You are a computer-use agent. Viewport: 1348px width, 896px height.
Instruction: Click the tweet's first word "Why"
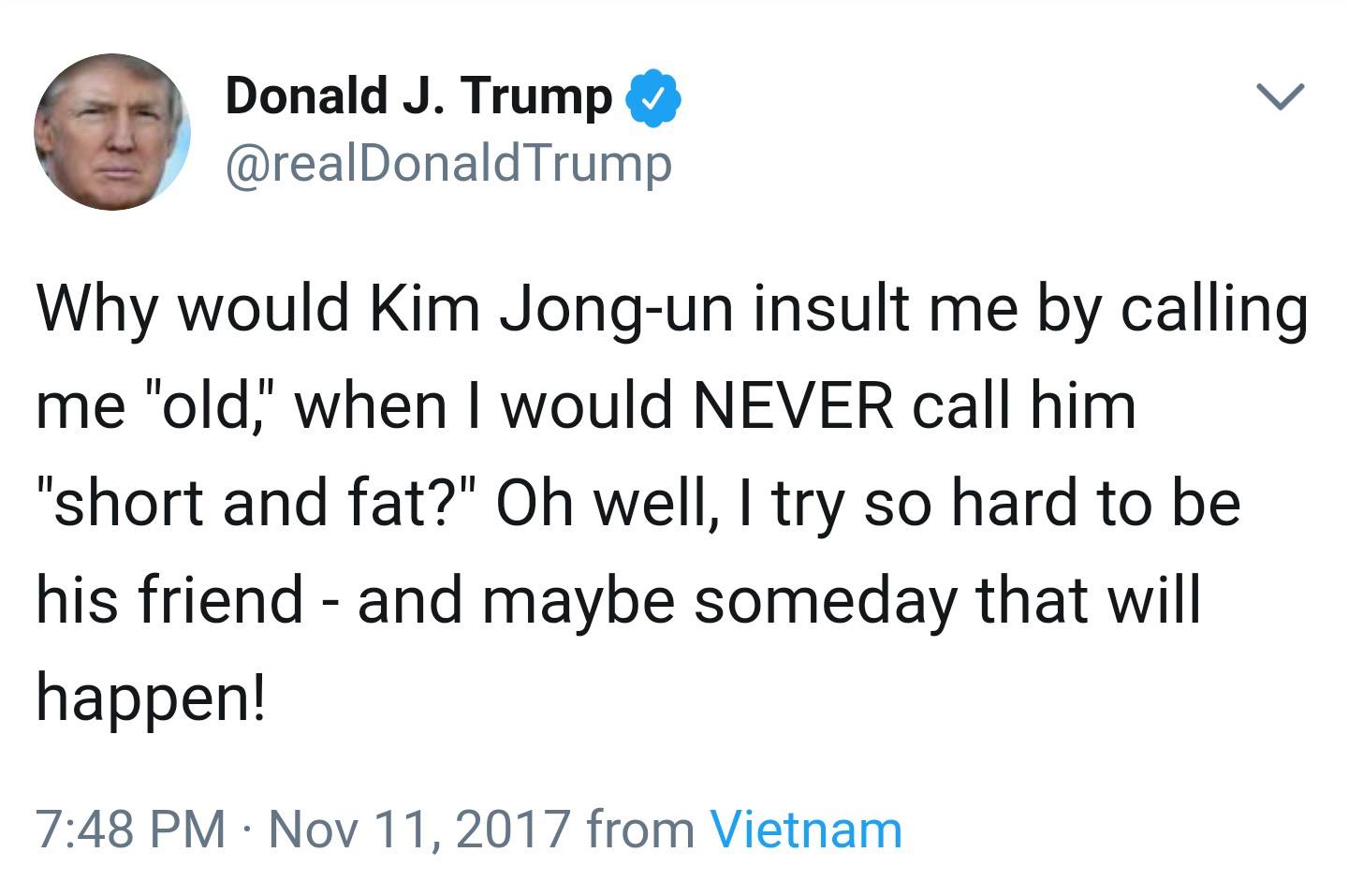click(95, 309)
